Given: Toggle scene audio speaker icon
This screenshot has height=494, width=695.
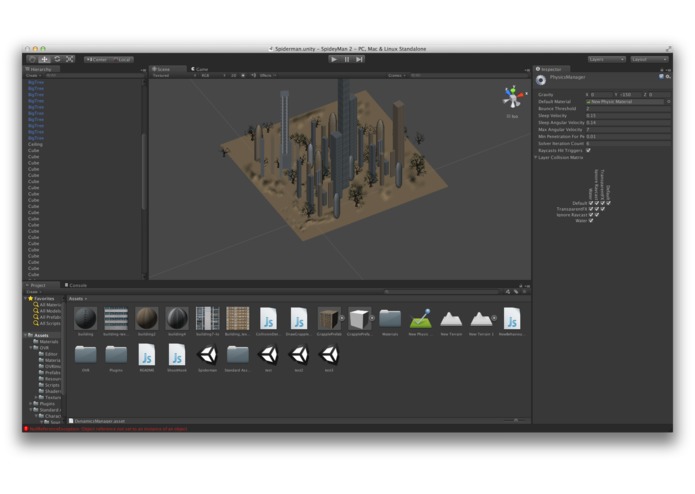Looking at the screenshot, I should 254,76.
